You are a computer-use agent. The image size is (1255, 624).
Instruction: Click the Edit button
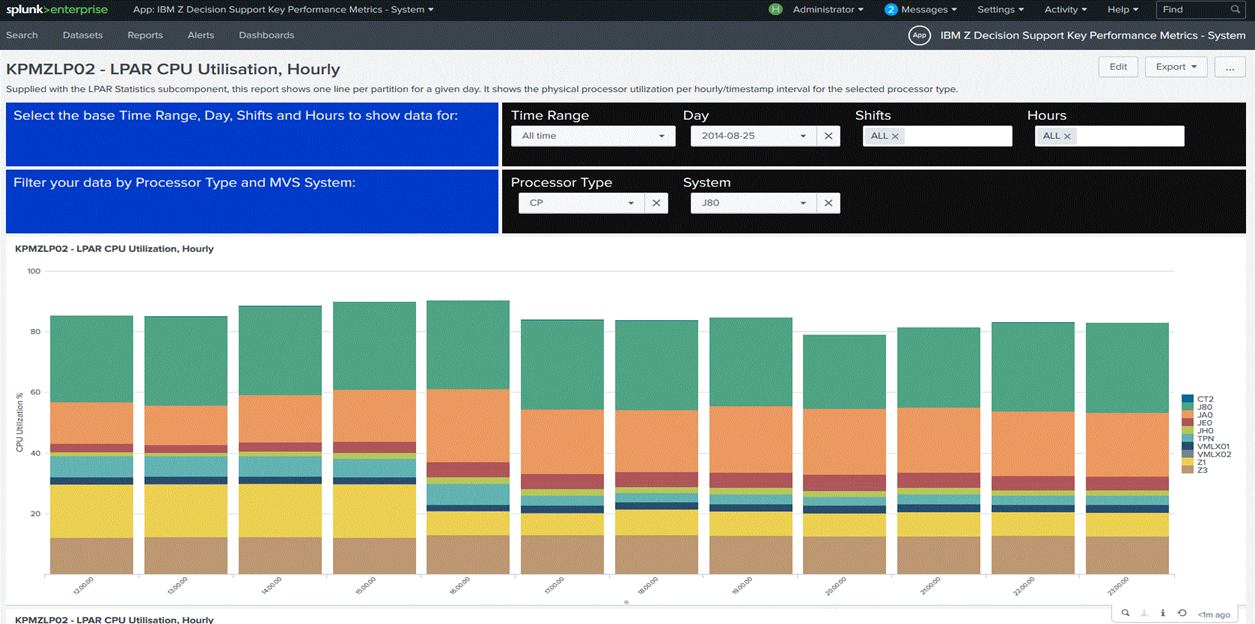click(1117, 66)
